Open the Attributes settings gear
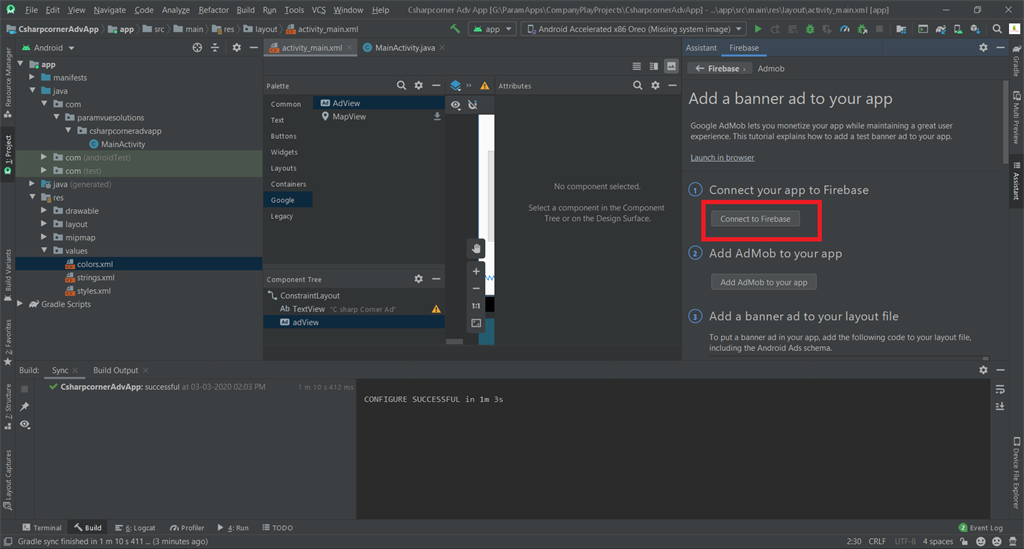The height and width of the screenshot is (549, 1024). tap(655, 86)
